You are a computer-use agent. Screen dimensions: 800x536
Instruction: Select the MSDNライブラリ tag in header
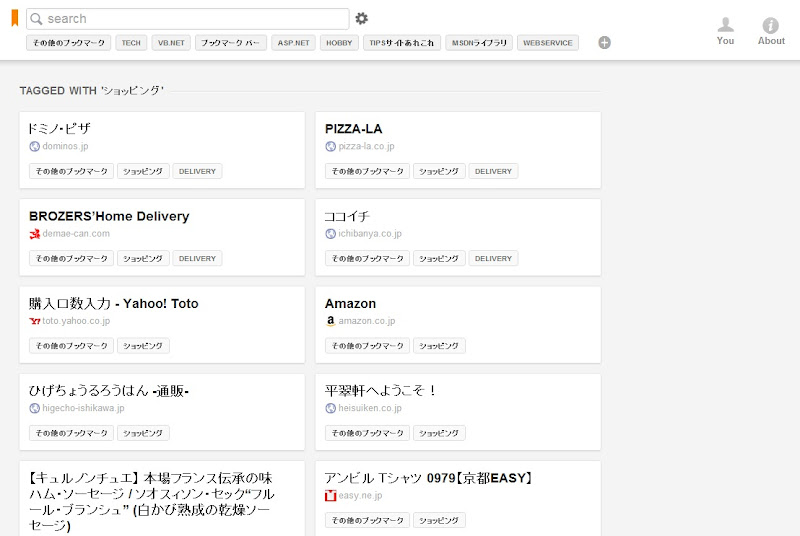pyautogui.click(x=479, y=43)
